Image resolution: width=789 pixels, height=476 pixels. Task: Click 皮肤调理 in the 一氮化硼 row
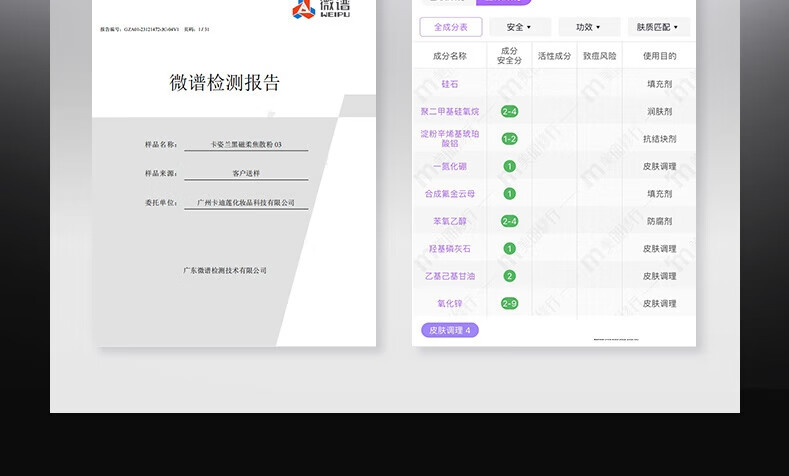click(x=659, y=167)
